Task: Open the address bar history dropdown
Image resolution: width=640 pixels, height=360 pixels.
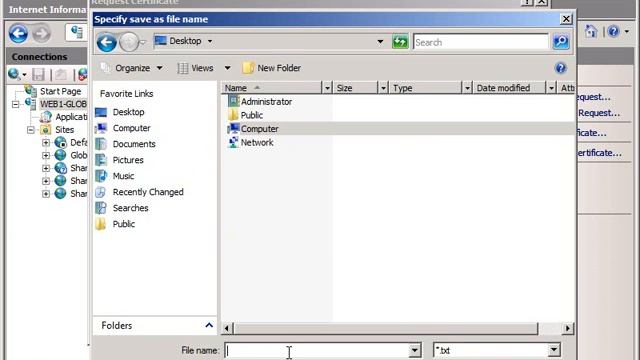Action: pyautogui.click(x=380, y=42)
